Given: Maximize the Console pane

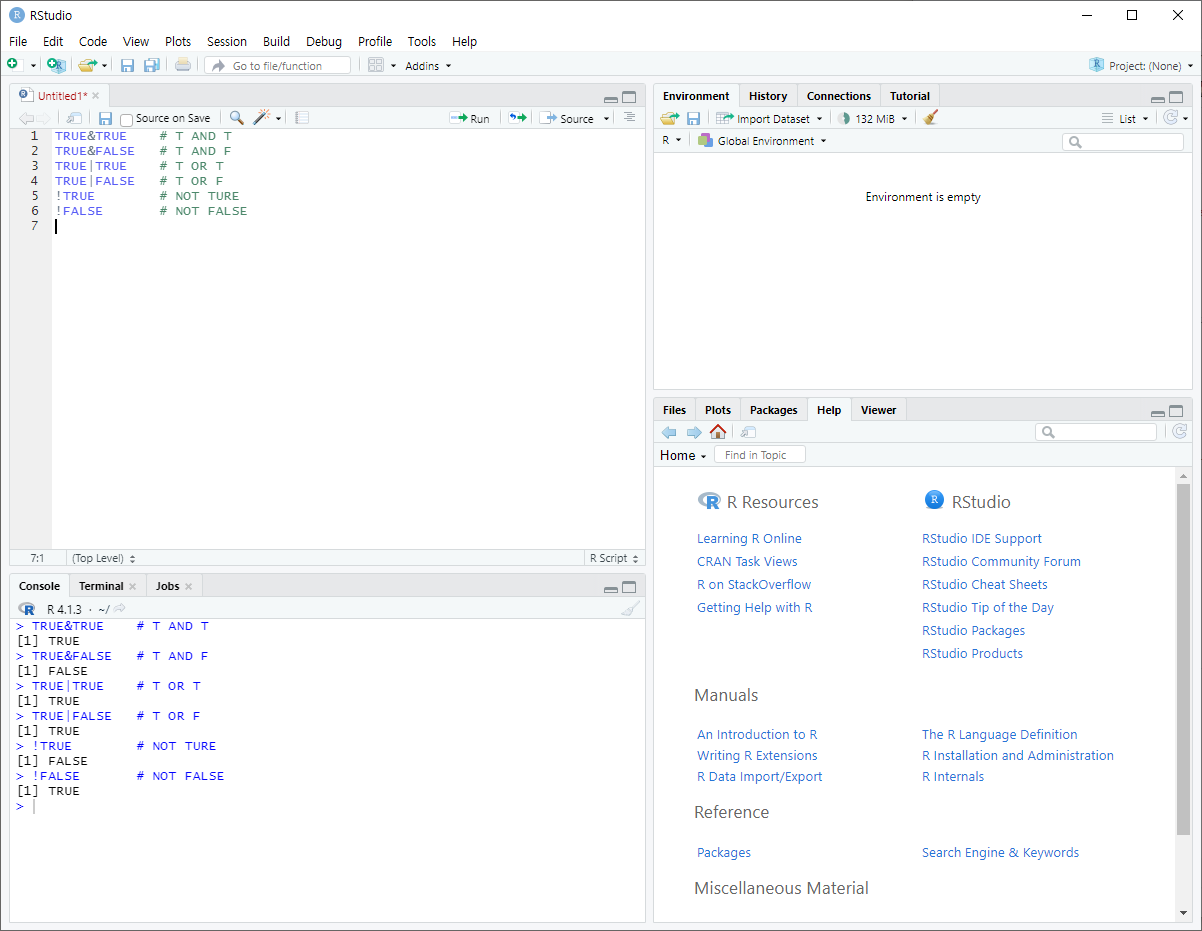Looking at the screenshot, I should coord(629,587).
